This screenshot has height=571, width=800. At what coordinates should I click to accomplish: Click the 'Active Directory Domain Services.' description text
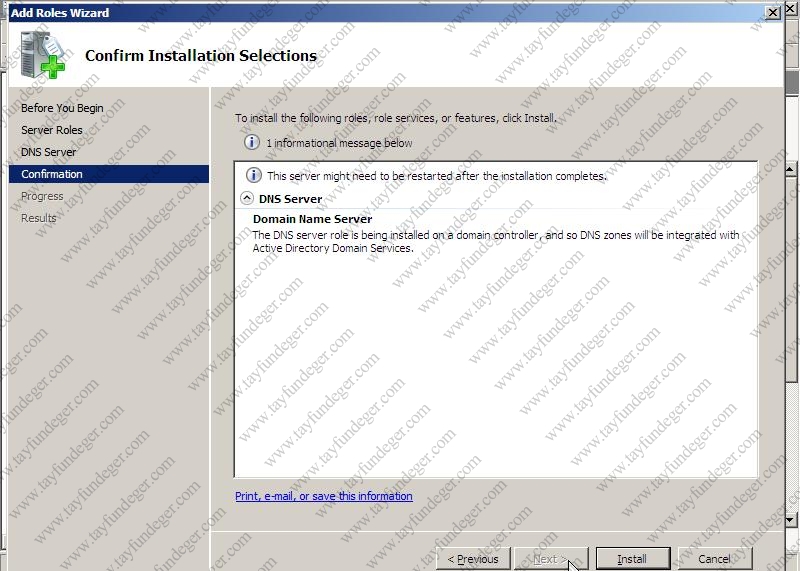pyautogui.click(x=333, y=249)
